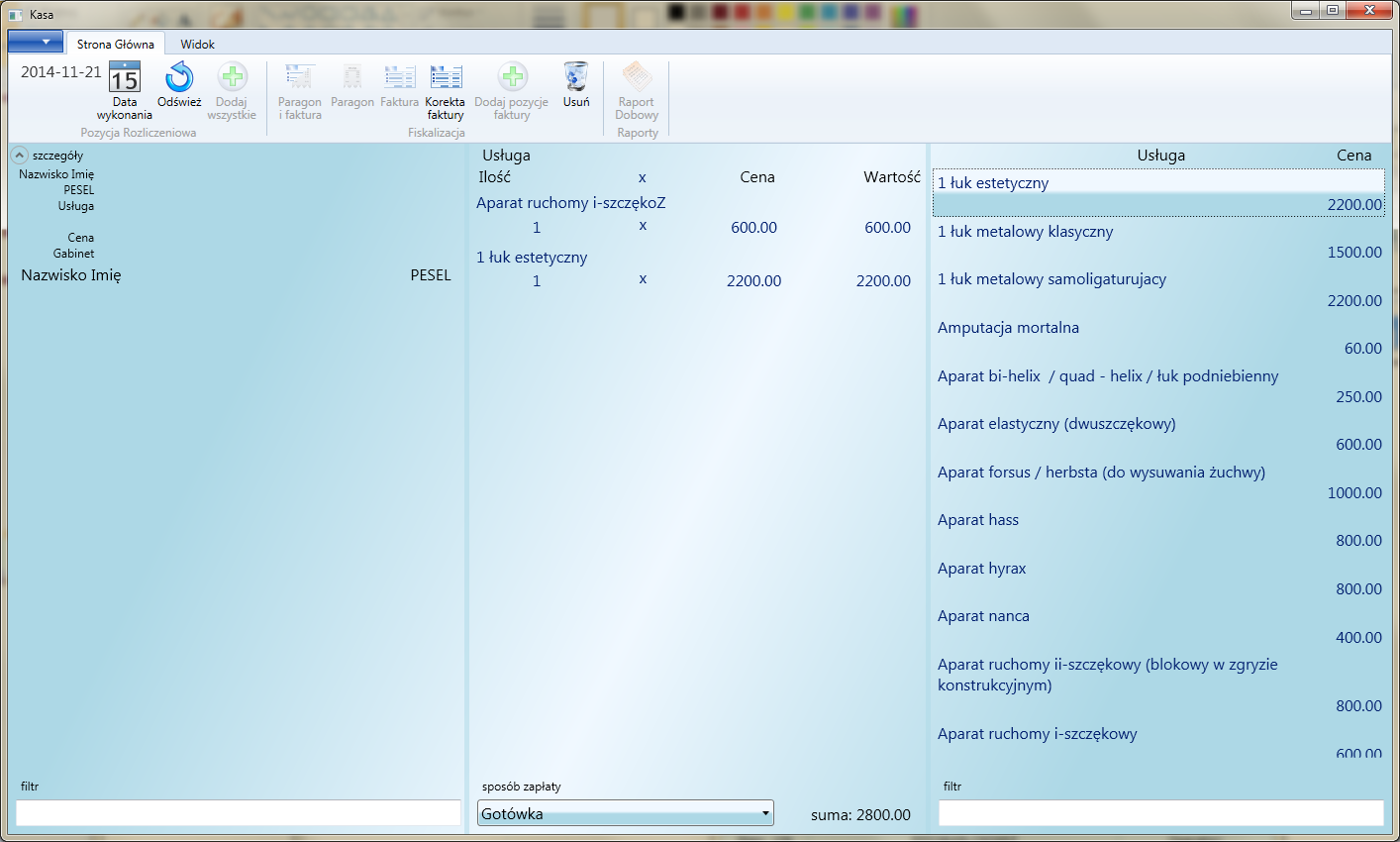Click the service list filtr input field

coord(1160,813)
